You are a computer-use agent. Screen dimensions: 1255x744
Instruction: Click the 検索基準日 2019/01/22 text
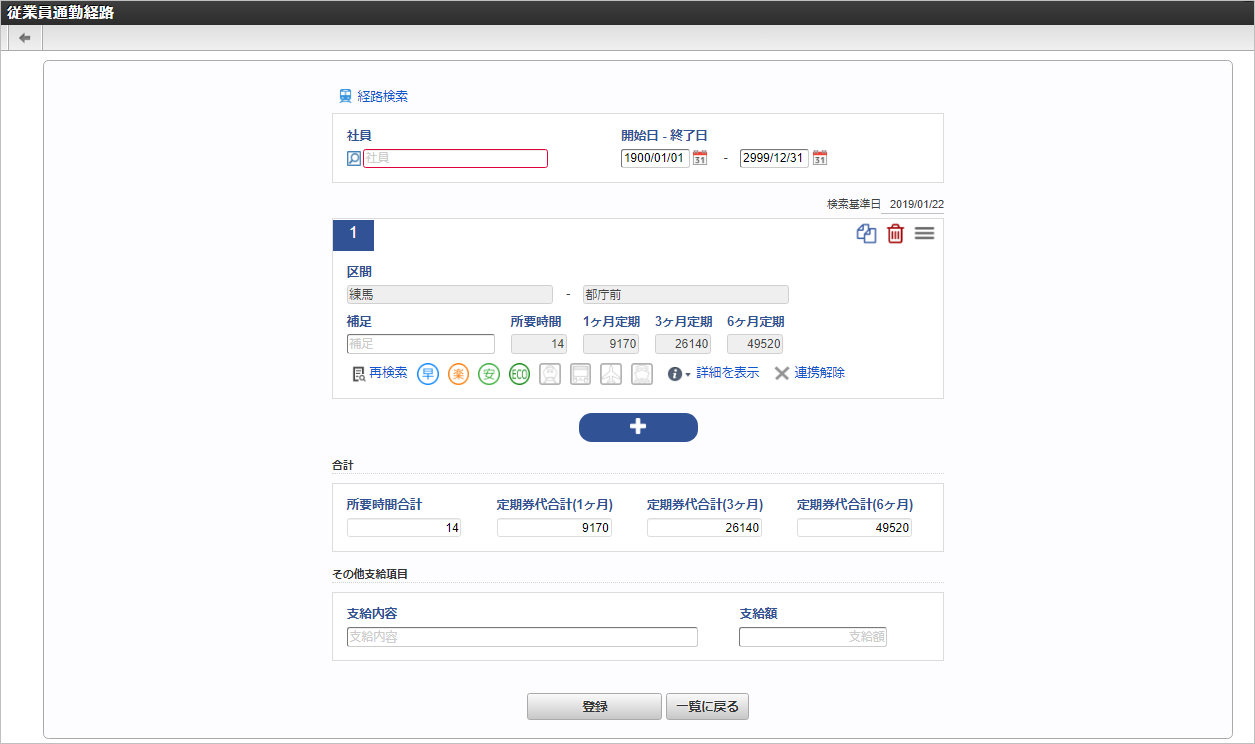coord(885,204)
